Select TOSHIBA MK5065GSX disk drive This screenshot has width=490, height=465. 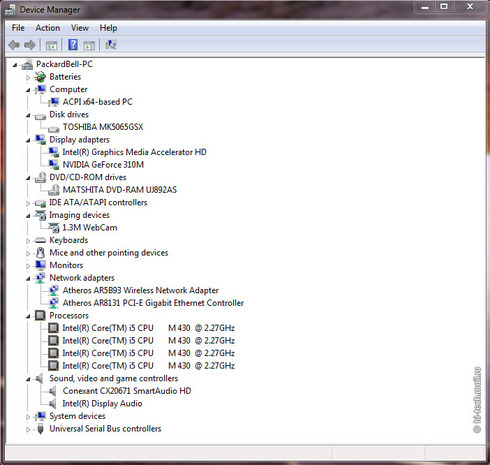103,127
